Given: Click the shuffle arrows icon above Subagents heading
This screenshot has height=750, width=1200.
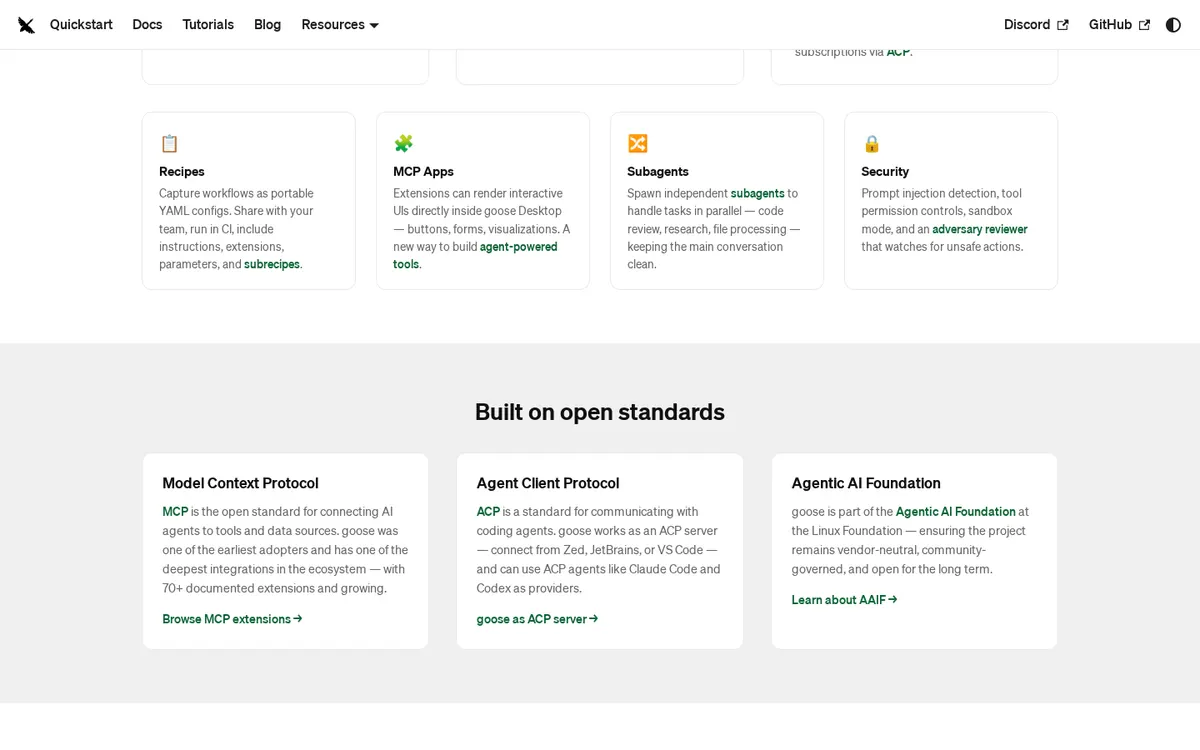Looking at the screenshot, I should (x=637, y=144).
